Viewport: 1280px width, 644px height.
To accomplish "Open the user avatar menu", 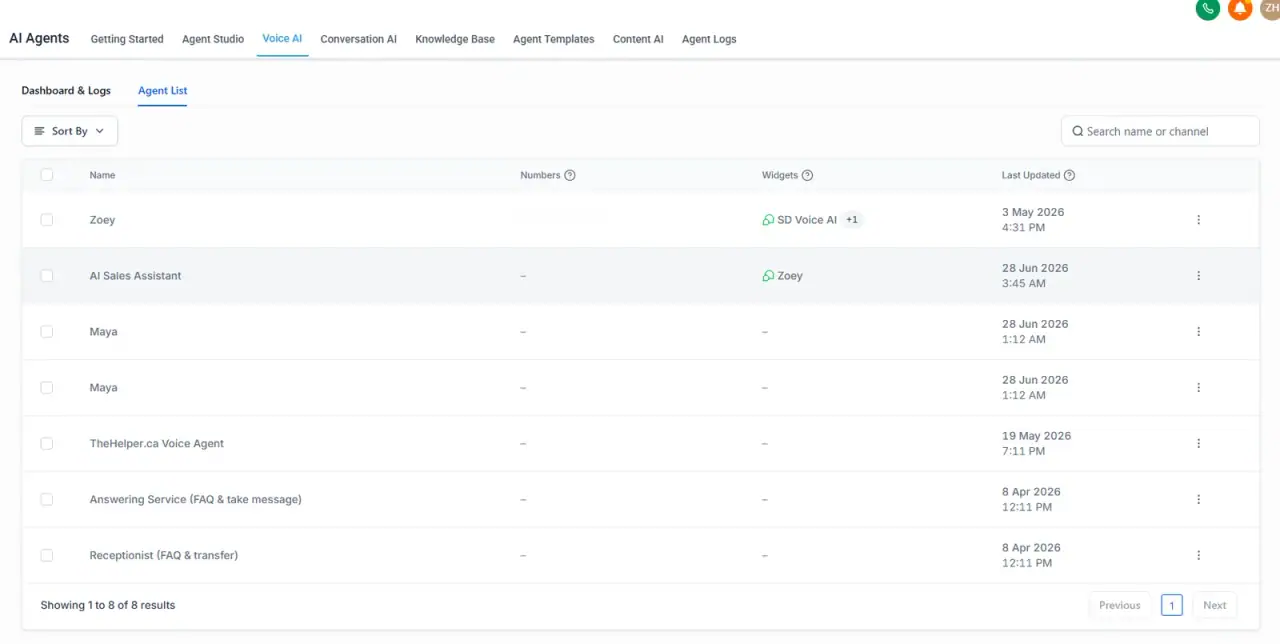I will point(1271,8).
